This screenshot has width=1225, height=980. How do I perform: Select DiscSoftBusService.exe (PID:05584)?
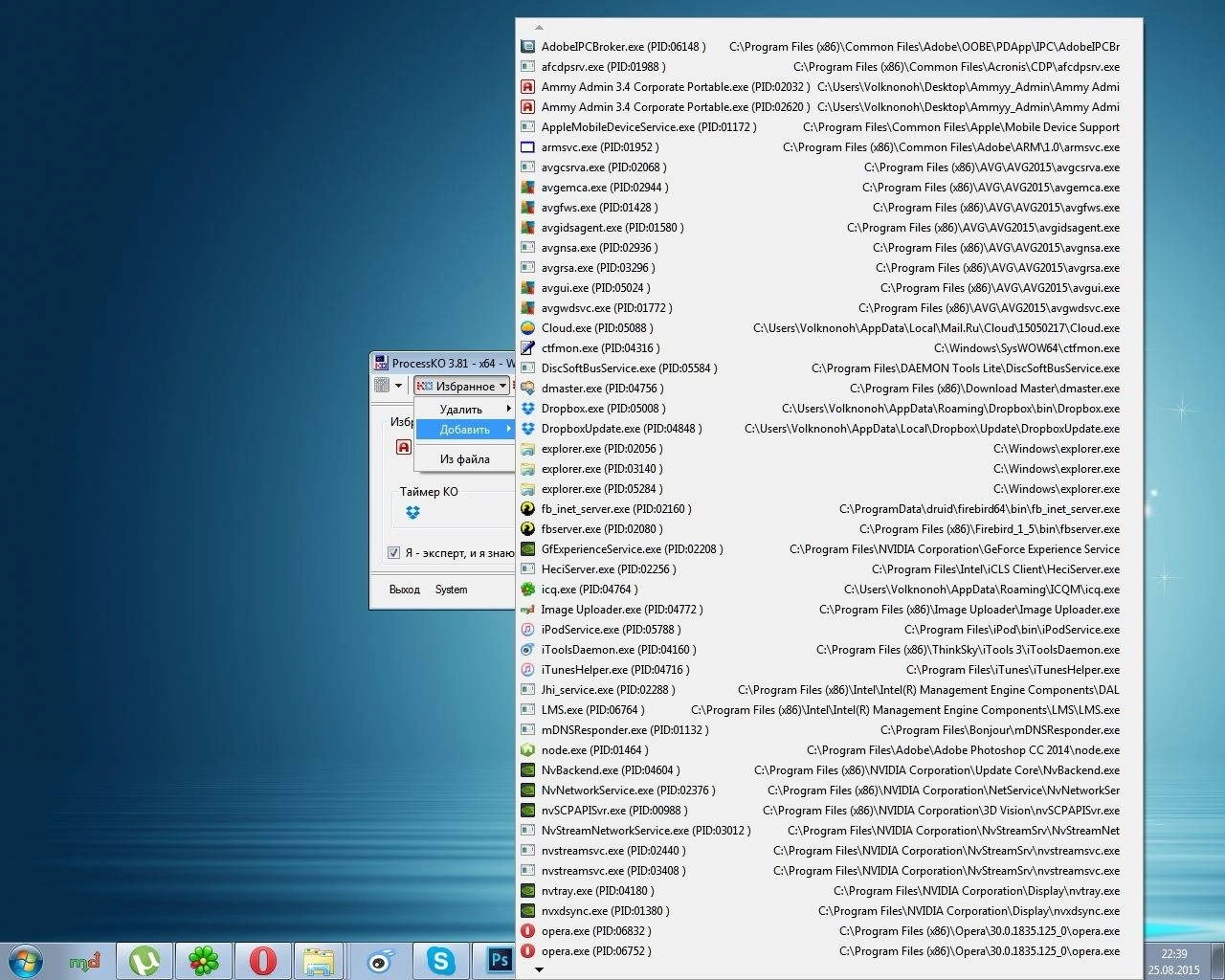[x=829, y=367]
